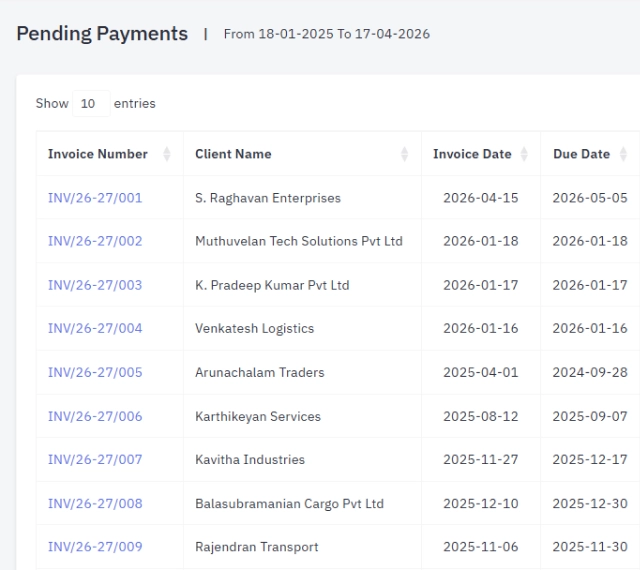Click client Muthuvelan Tech Solutions Pvt Ltd

point(299,241)
